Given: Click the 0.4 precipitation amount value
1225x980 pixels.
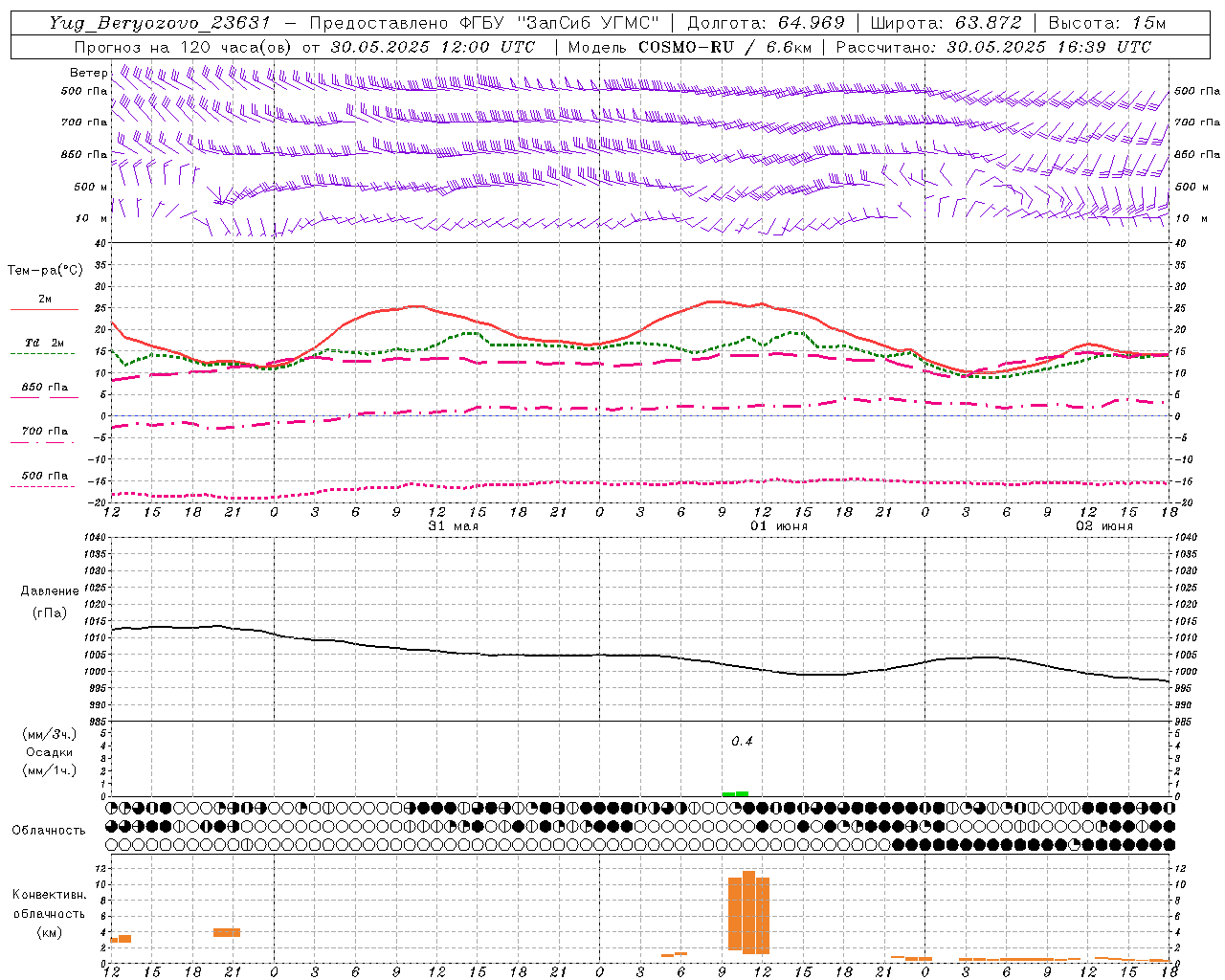Looking at the screenshot, I should pos(742,742).
